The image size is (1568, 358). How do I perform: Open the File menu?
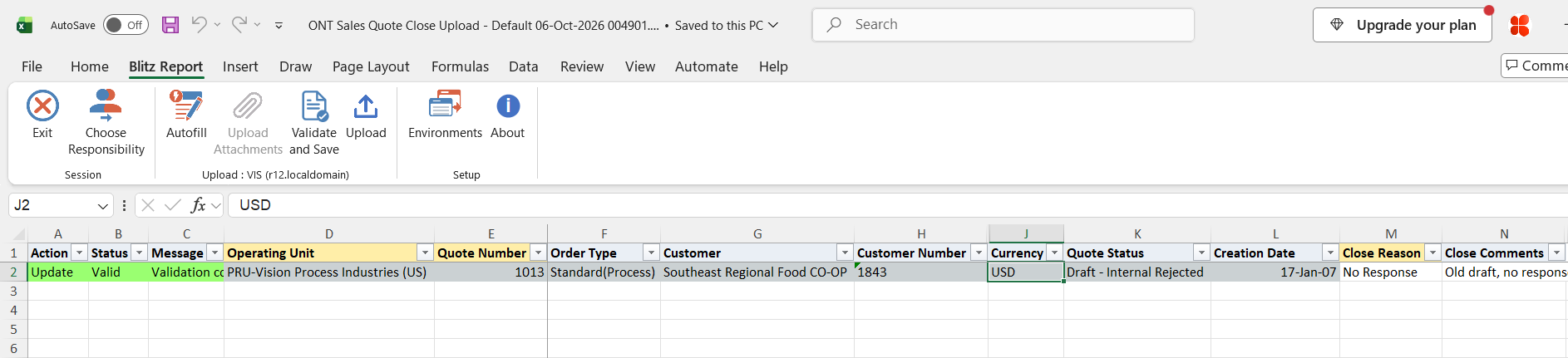click(x=32, y=66)
